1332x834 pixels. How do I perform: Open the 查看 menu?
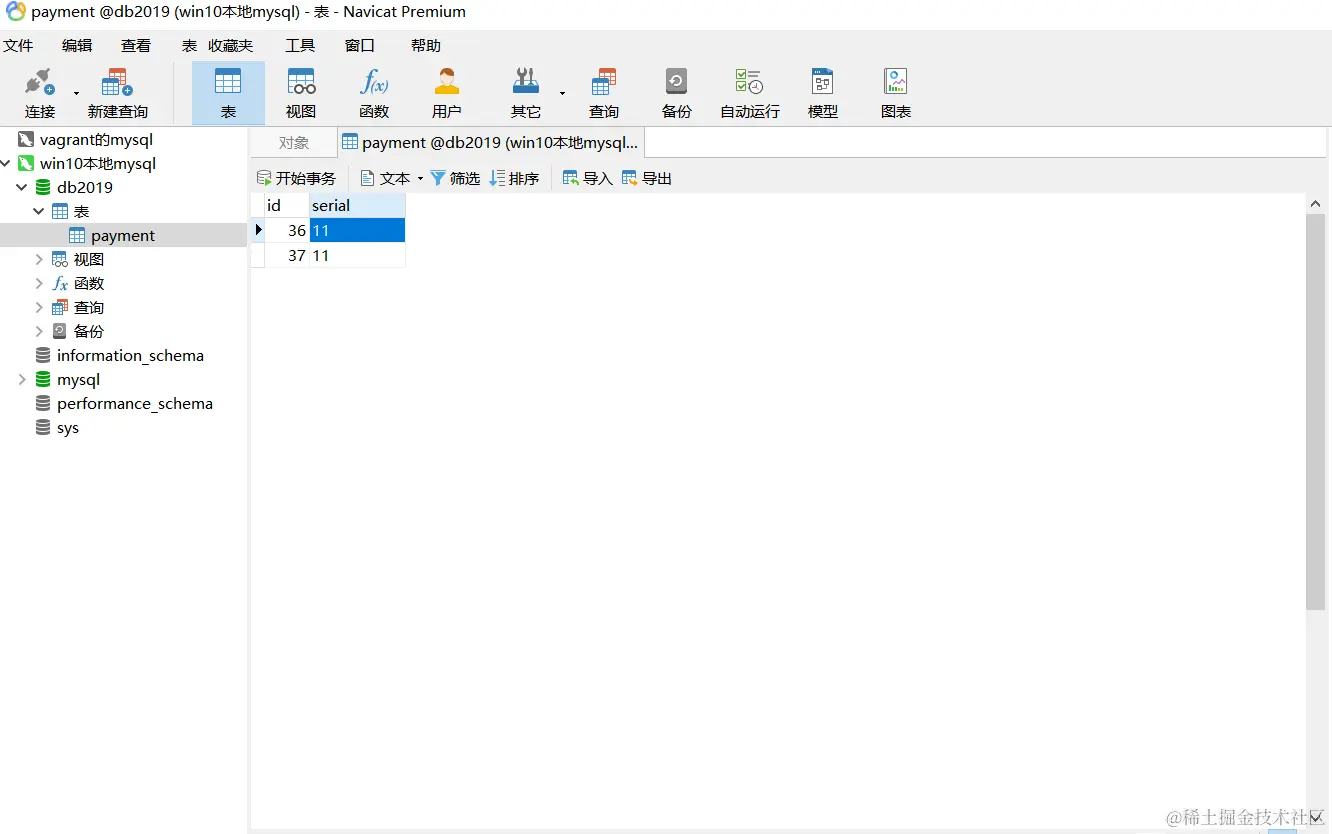point(136,45)
